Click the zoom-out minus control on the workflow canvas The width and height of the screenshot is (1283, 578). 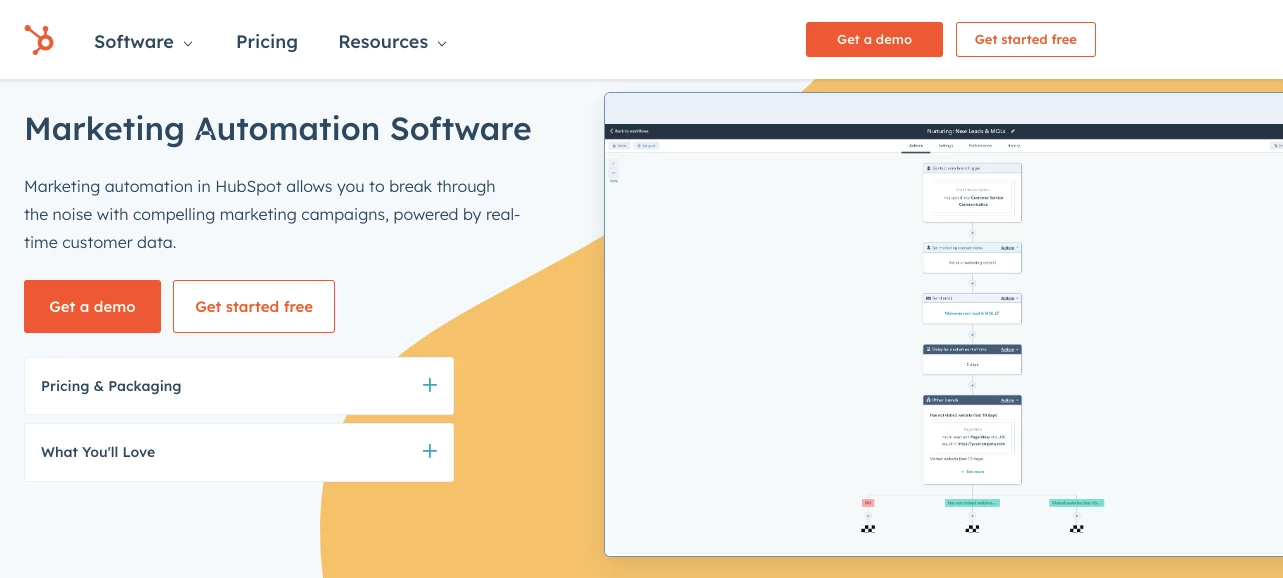[x=614, y=173]
